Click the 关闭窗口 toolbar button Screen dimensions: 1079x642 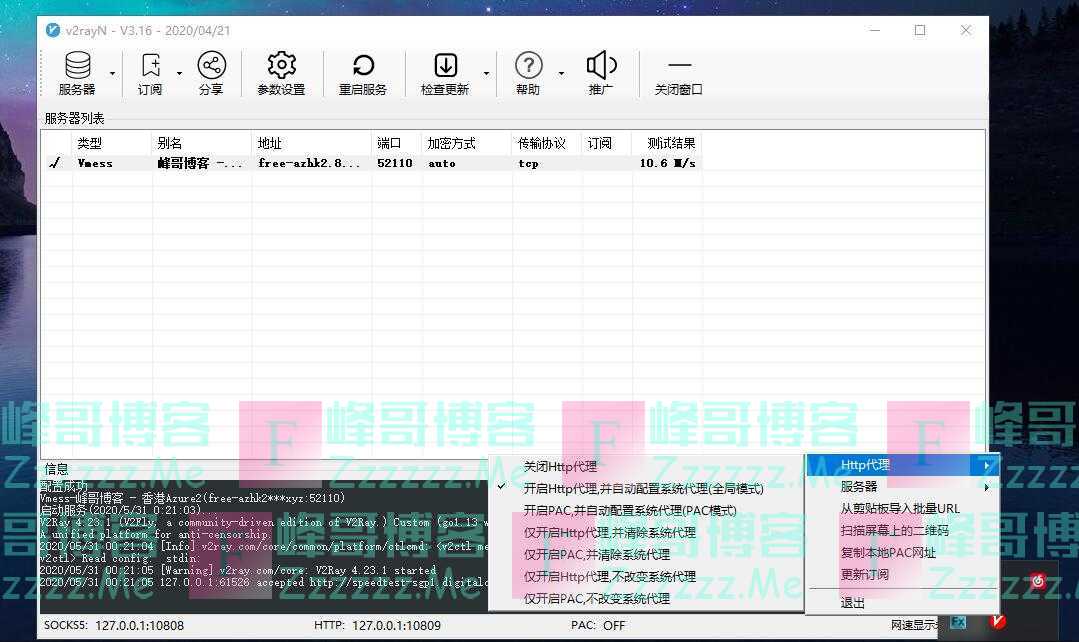pyautogui.click(x=679, y=74)
